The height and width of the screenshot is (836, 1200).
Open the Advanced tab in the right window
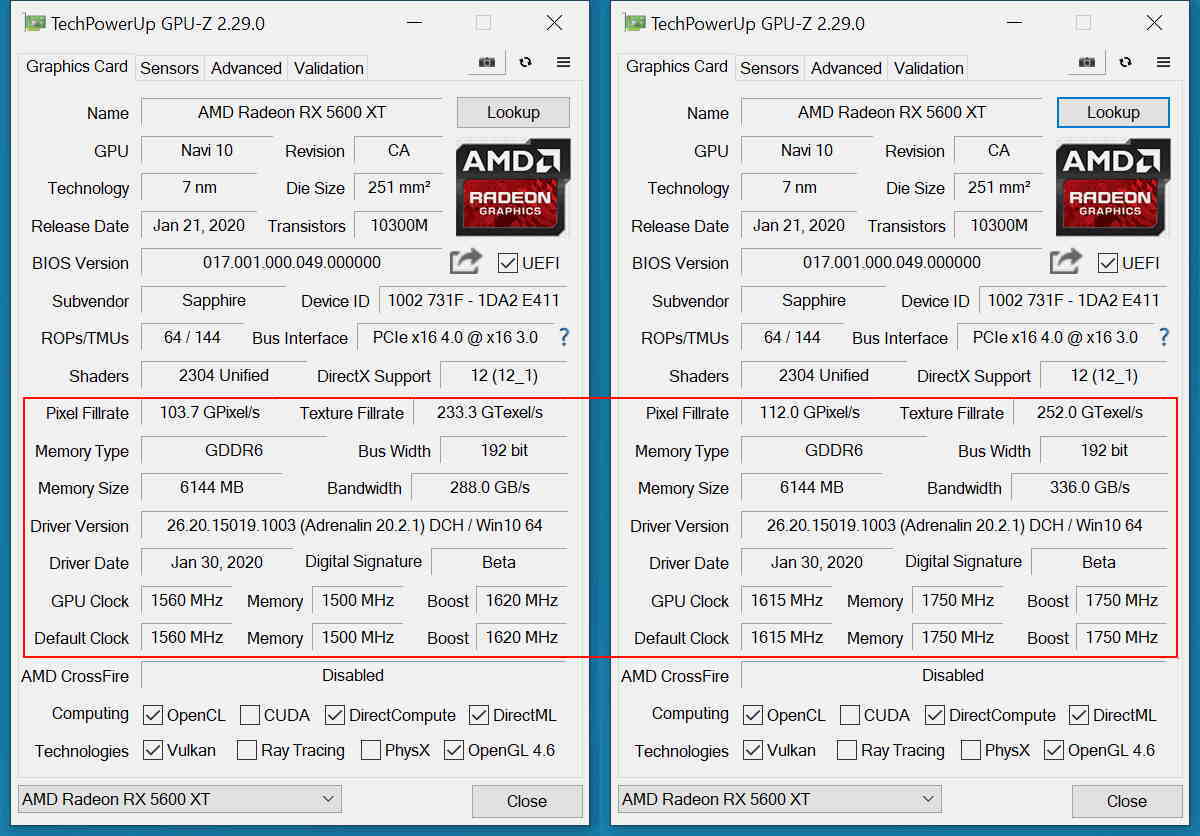845,68
